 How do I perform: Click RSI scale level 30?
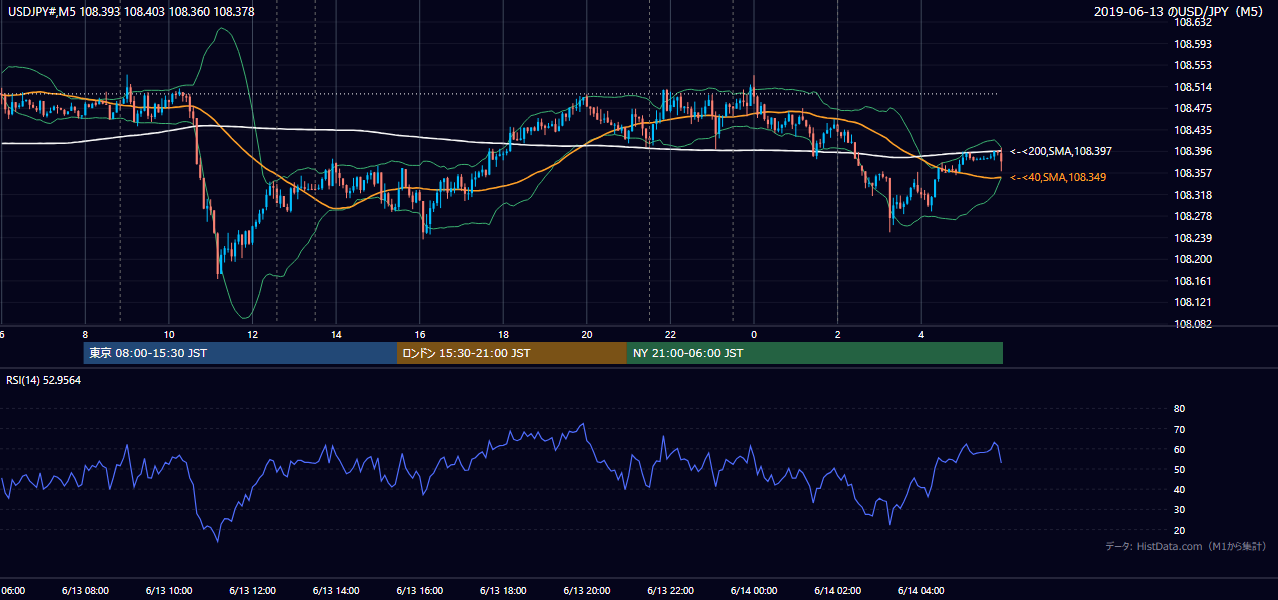coord(1179,510)
